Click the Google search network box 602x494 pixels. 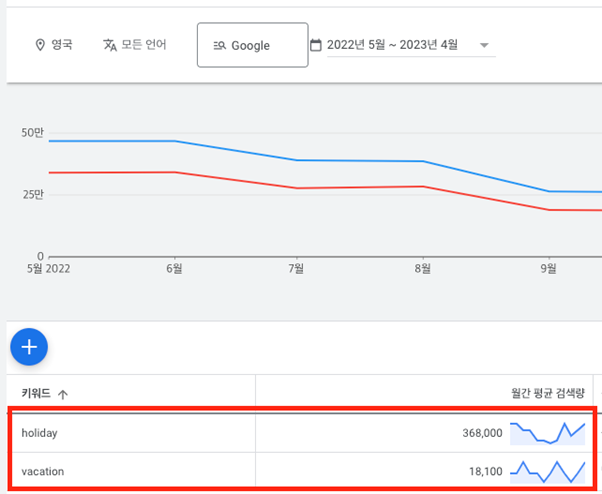tap(253, 45)
